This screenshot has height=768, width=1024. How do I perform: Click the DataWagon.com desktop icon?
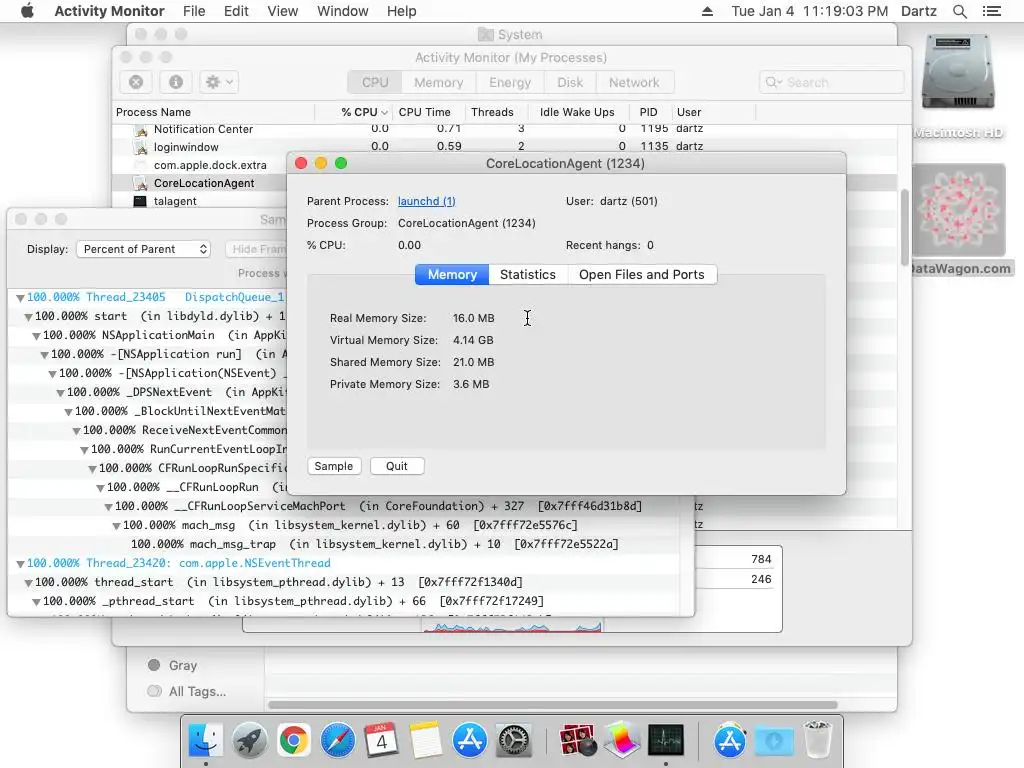tap(959, 210)
